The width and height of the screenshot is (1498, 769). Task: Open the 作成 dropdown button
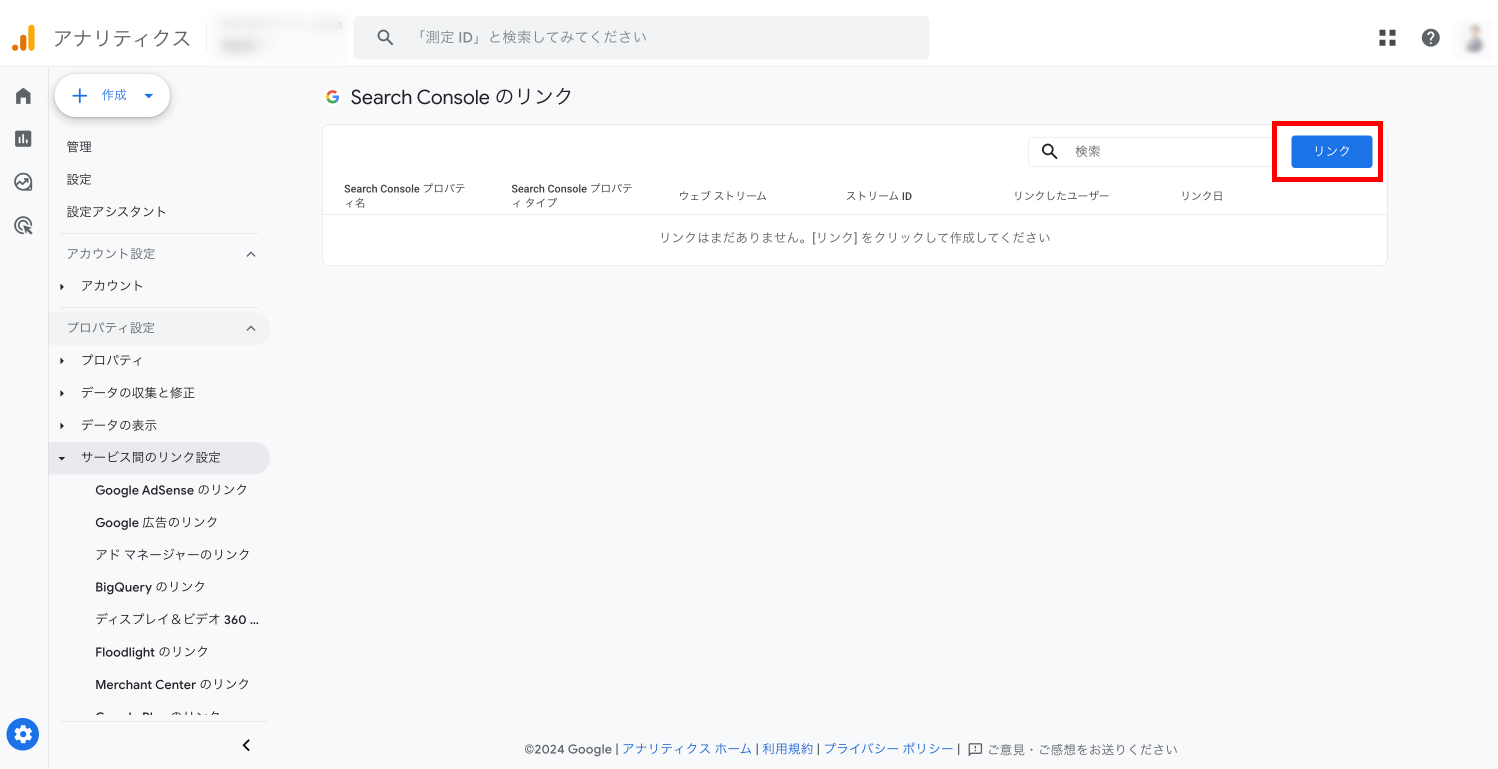pos(113,95)
